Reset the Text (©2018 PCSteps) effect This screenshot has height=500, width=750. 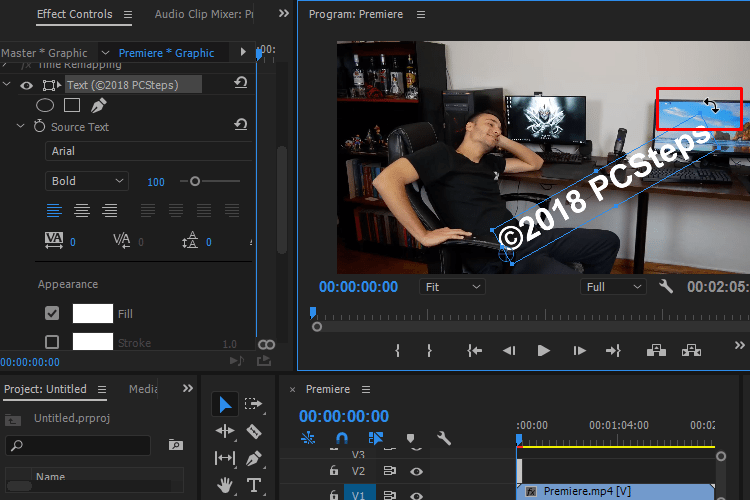241,83
